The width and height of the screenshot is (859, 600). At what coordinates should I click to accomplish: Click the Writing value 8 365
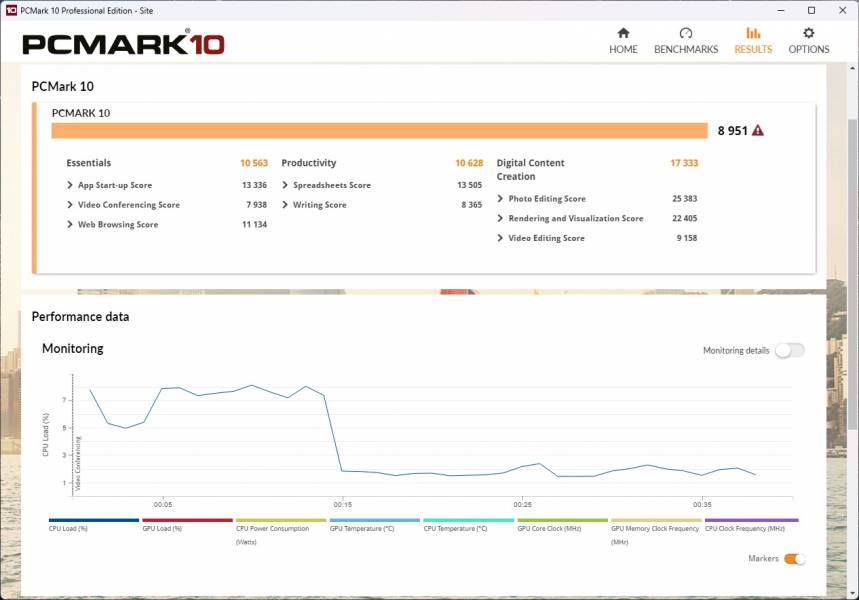click(x=472, y=204)
